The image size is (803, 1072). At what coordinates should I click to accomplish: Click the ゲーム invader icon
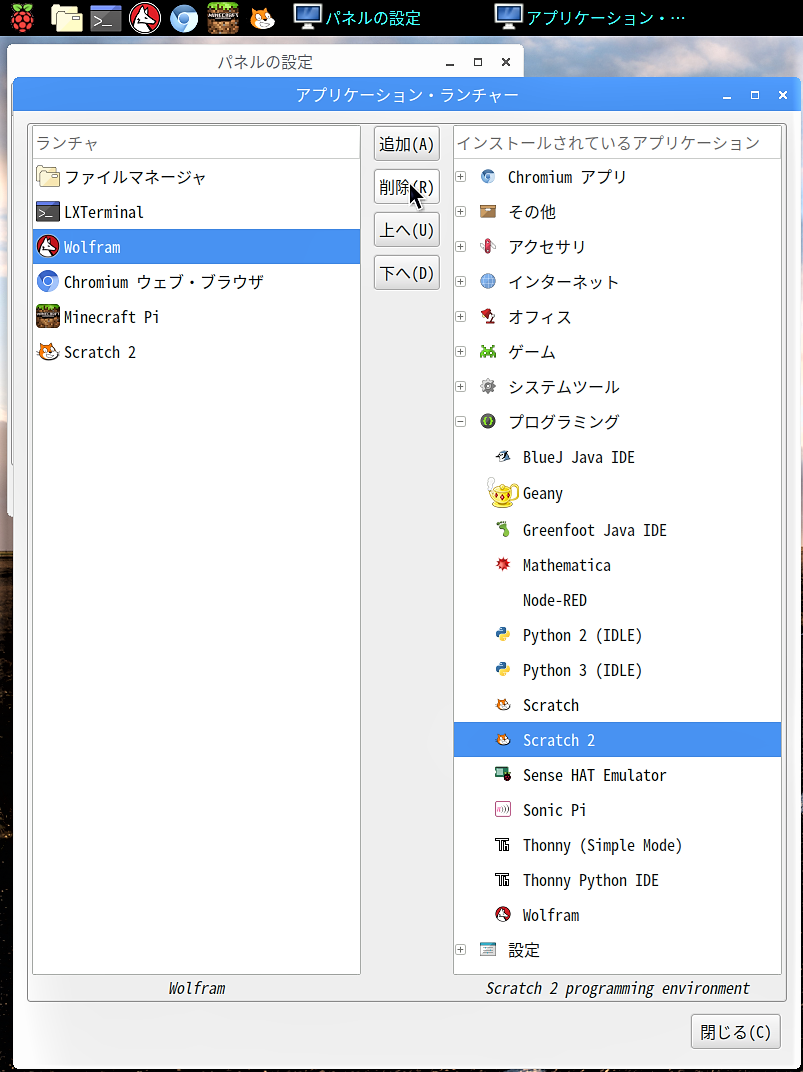coord(487,352)
